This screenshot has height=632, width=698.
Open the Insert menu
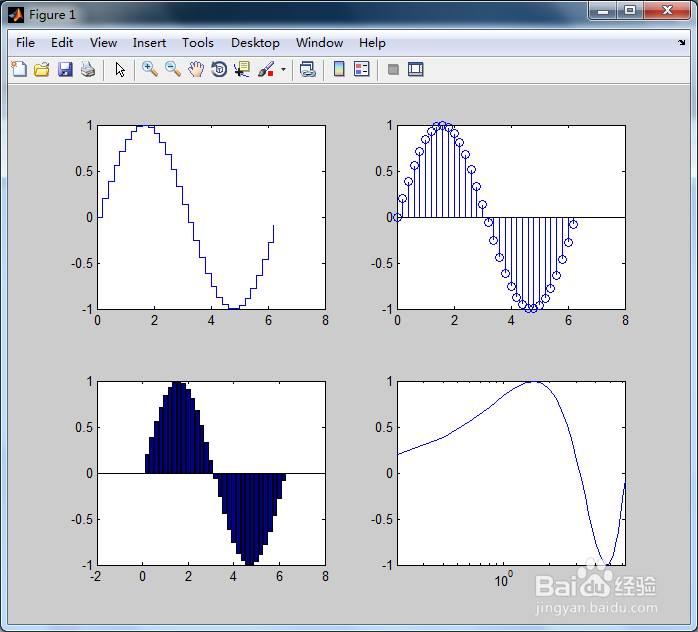point(149,43)
